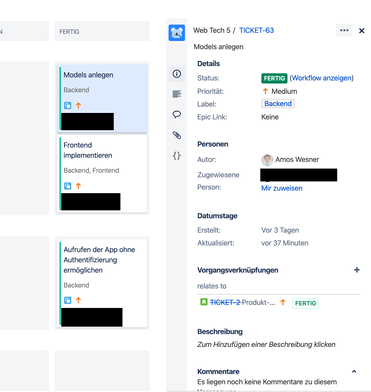The image size is (371, 392).
Task: Click priority arrow on Frontend implementieren card
Action: (x=78, y=186)
